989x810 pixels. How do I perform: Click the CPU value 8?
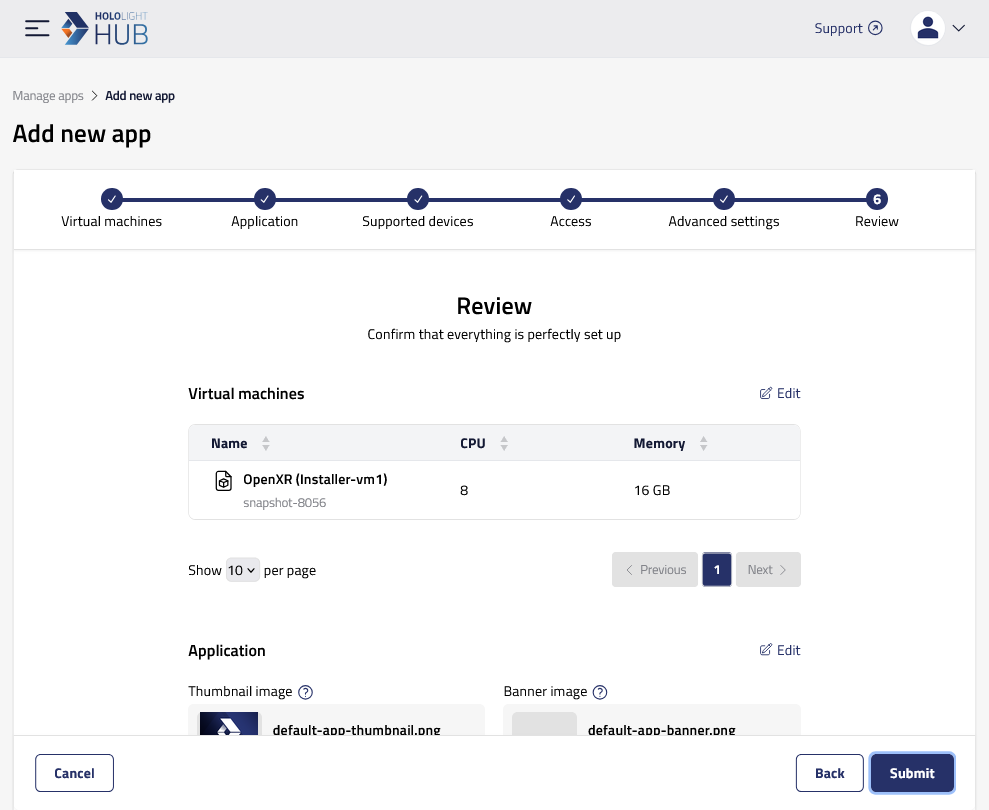pos(464,490)
